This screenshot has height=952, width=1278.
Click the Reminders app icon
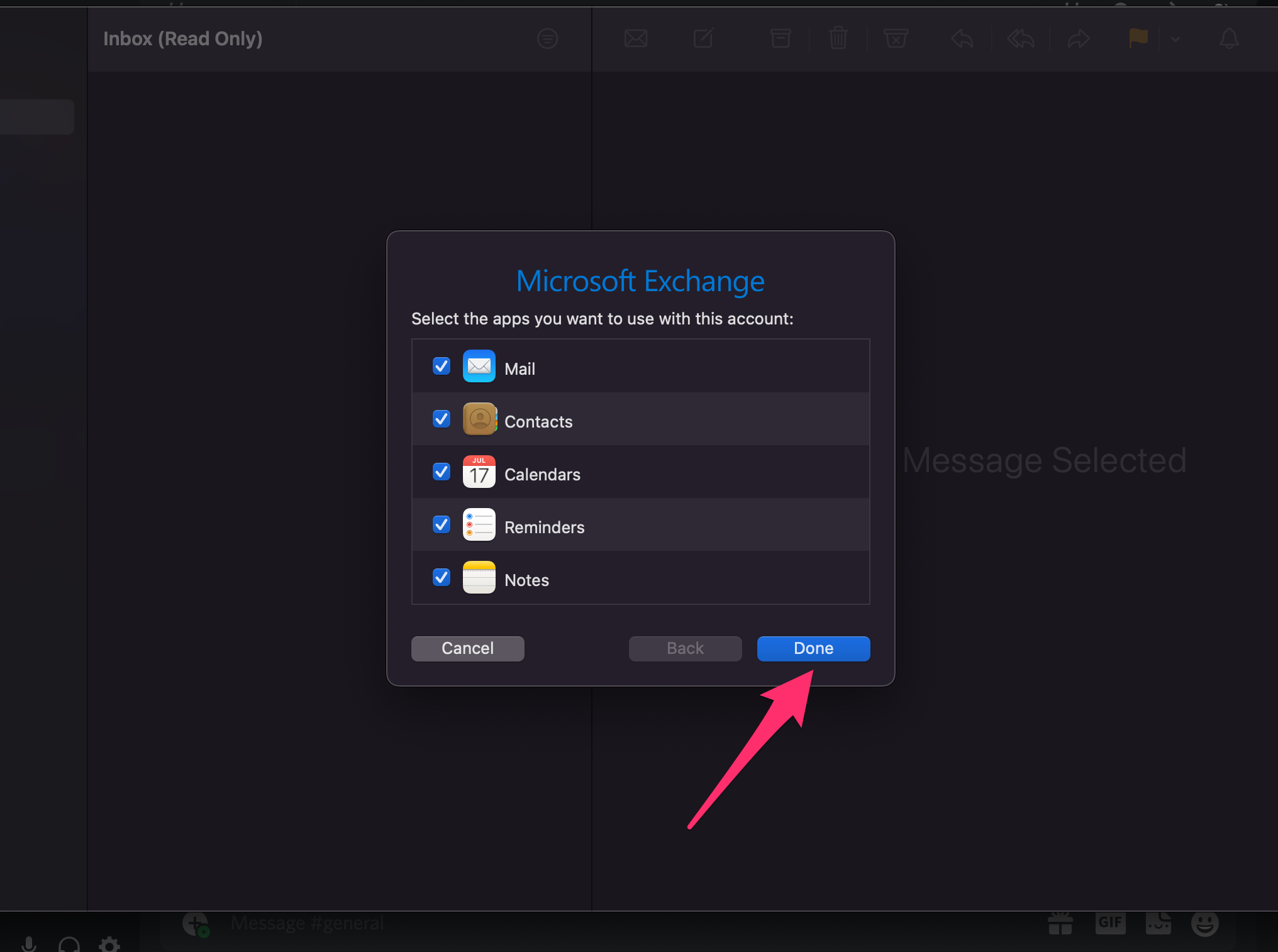pyautogui.click(x=479, y=524)
